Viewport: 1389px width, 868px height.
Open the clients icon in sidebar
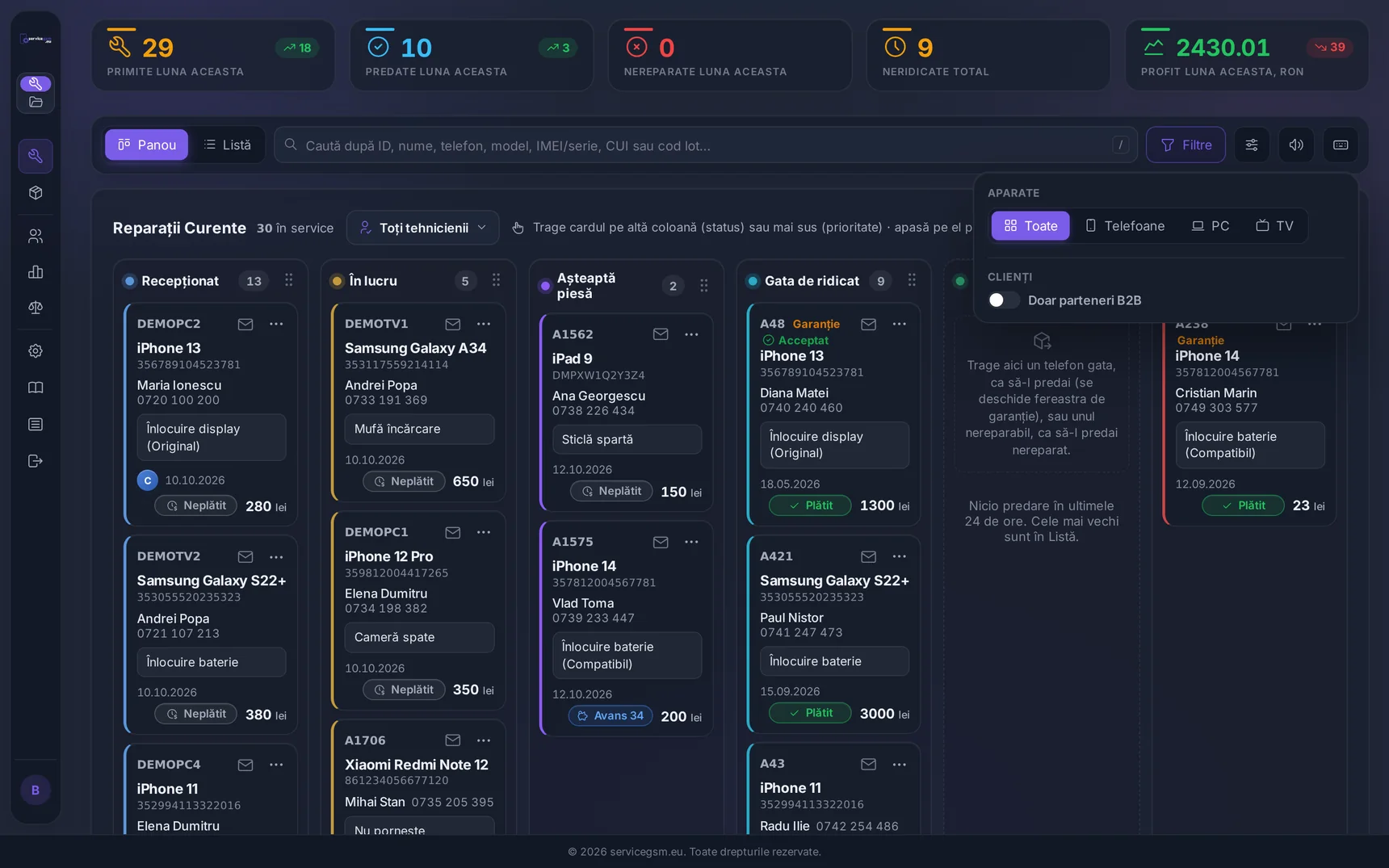(x=36, y=237)
